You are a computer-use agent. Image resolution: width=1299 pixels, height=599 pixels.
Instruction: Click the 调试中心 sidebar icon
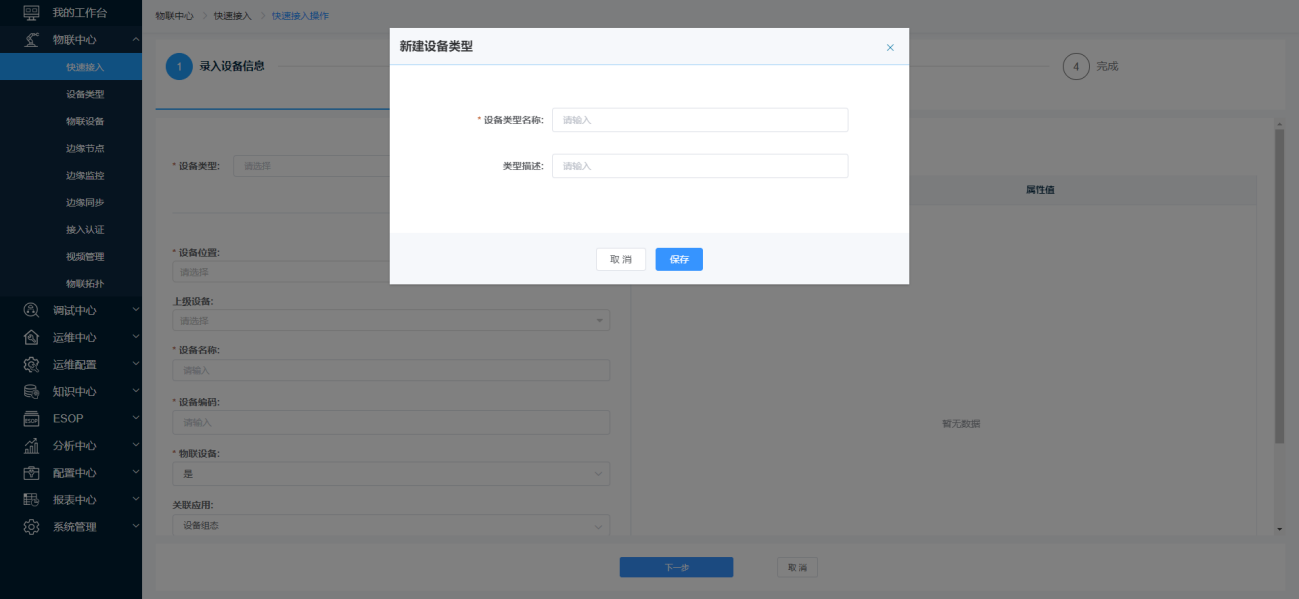coord(31,310)
